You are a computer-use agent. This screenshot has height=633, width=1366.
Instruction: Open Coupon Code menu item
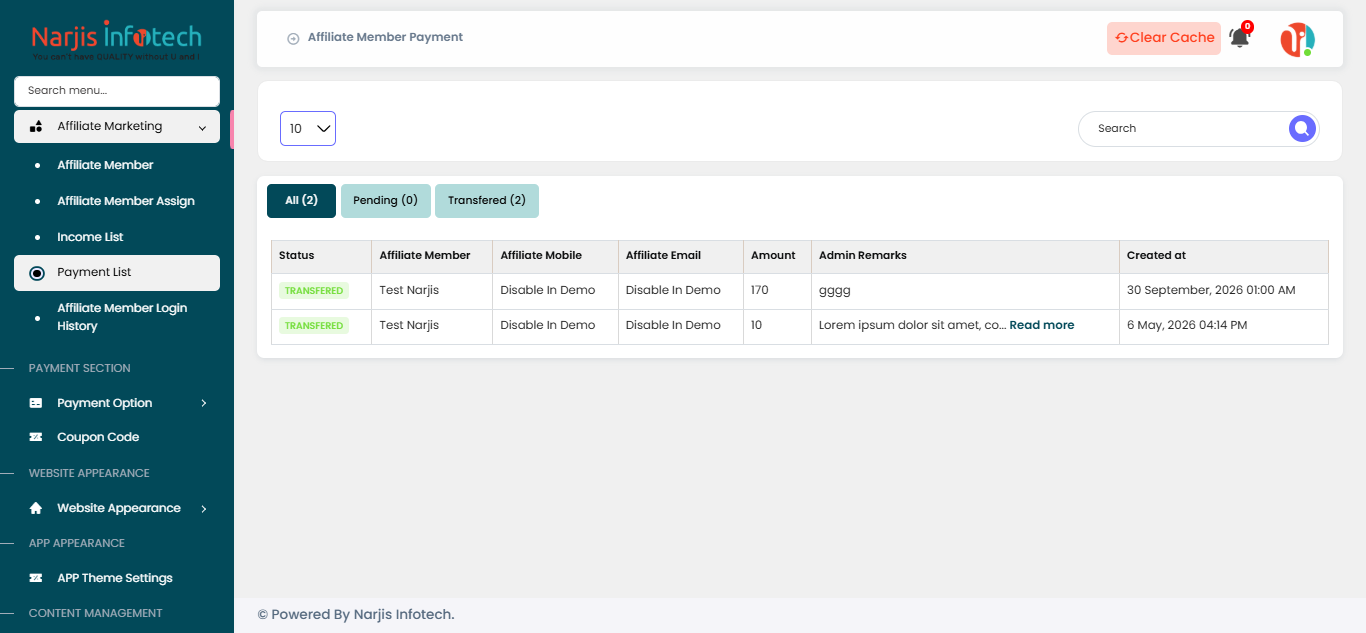click(x=98, y=437)
